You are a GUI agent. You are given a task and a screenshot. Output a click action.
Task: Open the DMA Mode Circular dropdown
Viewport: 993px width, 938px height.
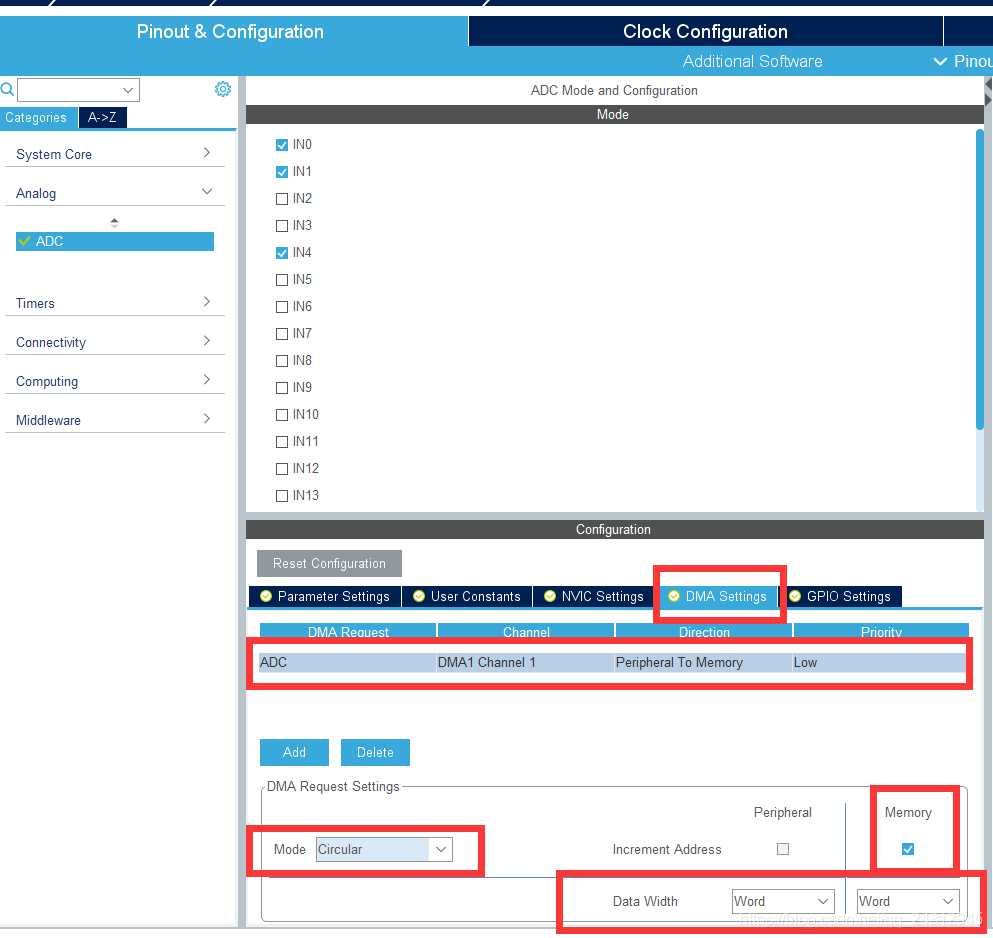(384, 849)
